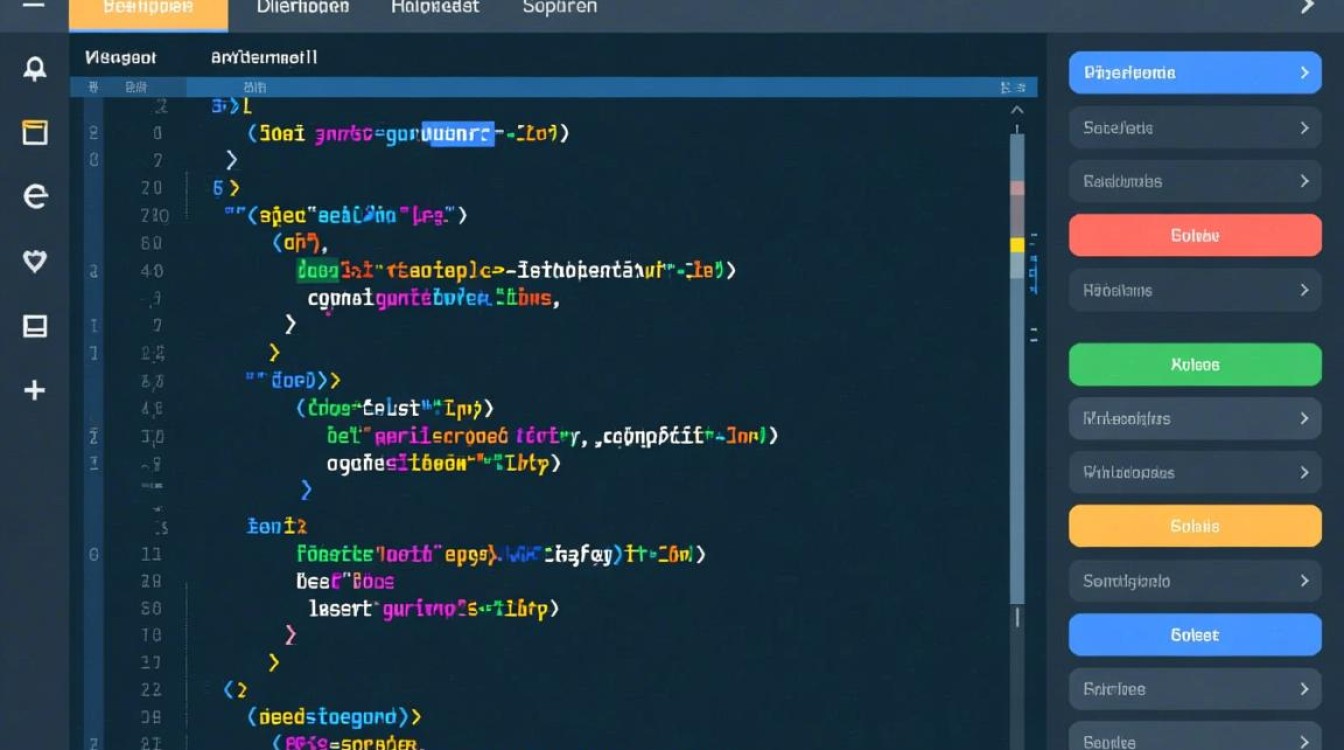Open the monitor panel icon in sidebar
1344x750 pixels.
coord(35,326)
